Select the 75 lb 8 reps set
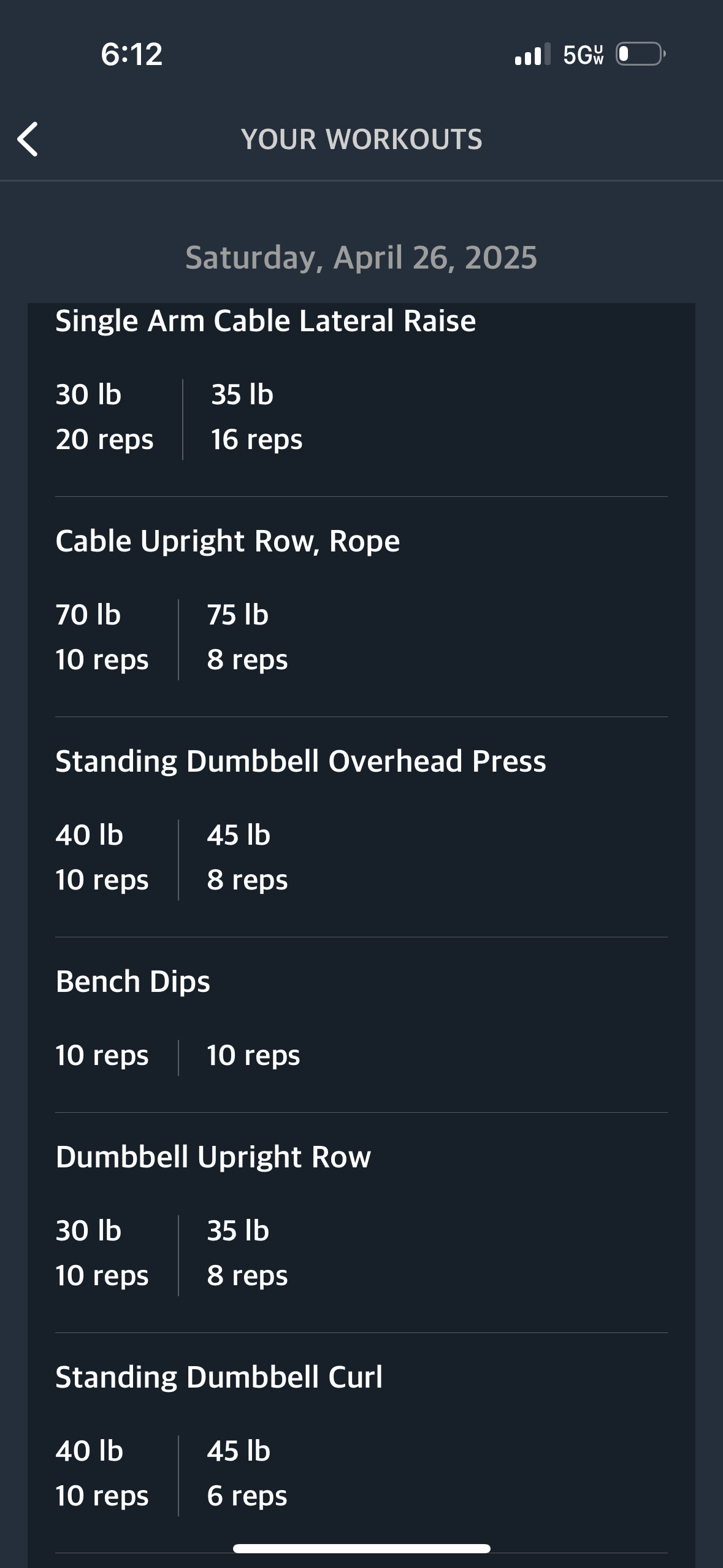Image resolution: width=723 pixels, height=1568 pixels. (x=247, y=637)
